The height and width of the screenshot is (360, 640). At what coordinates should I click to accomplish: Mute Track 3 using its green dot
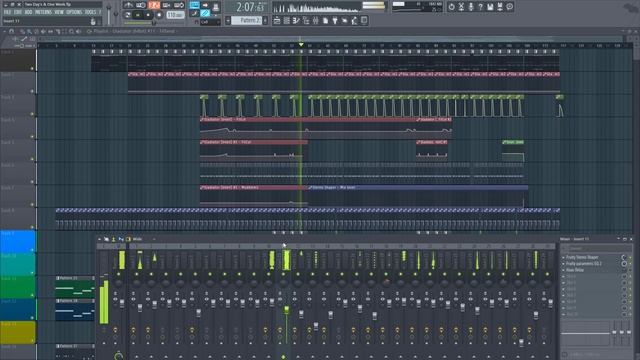(x=32, y=114)
